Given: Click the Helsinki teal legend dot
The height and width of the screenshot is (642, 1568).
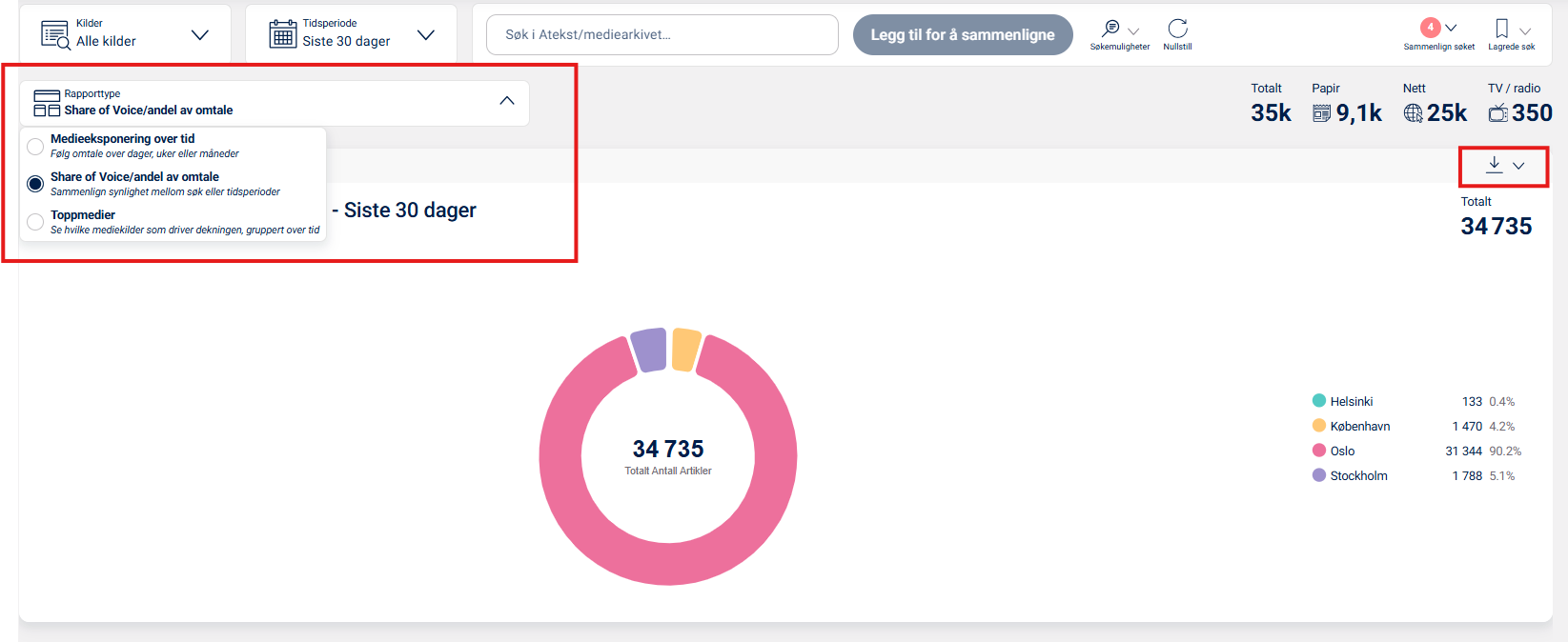Looking at the screenshot, I should point(1319,400).
